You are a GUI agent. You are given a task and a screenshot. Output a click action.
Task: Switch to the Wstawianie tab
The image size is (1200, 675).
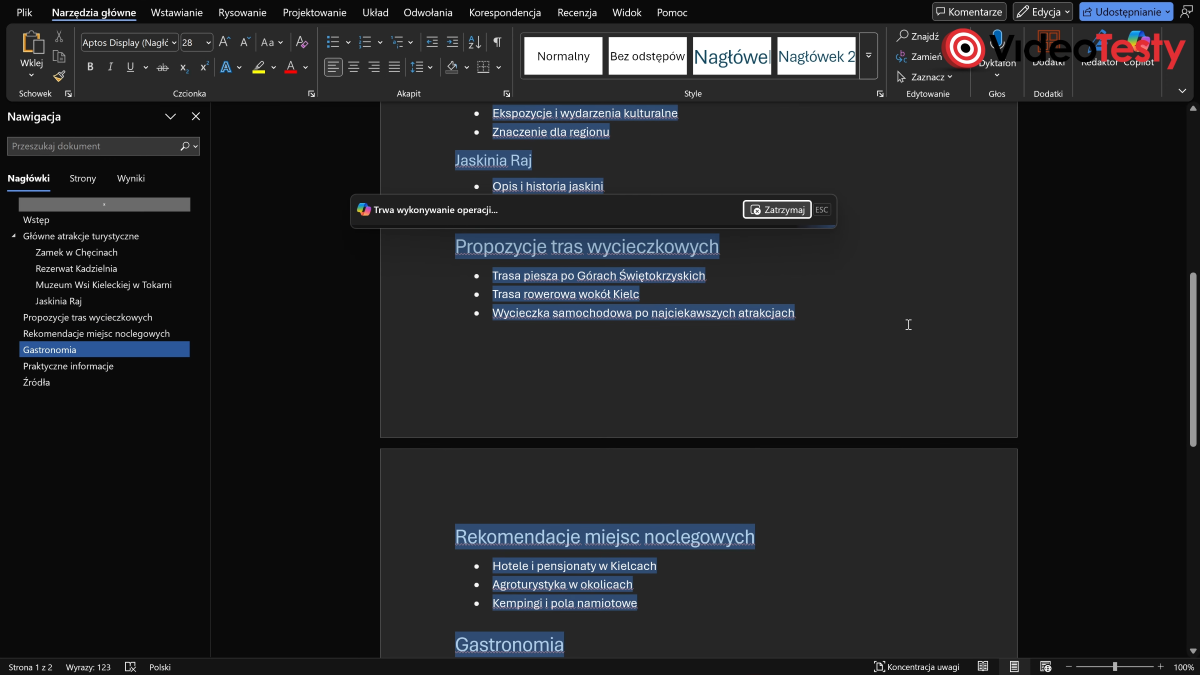click(177, 13)
